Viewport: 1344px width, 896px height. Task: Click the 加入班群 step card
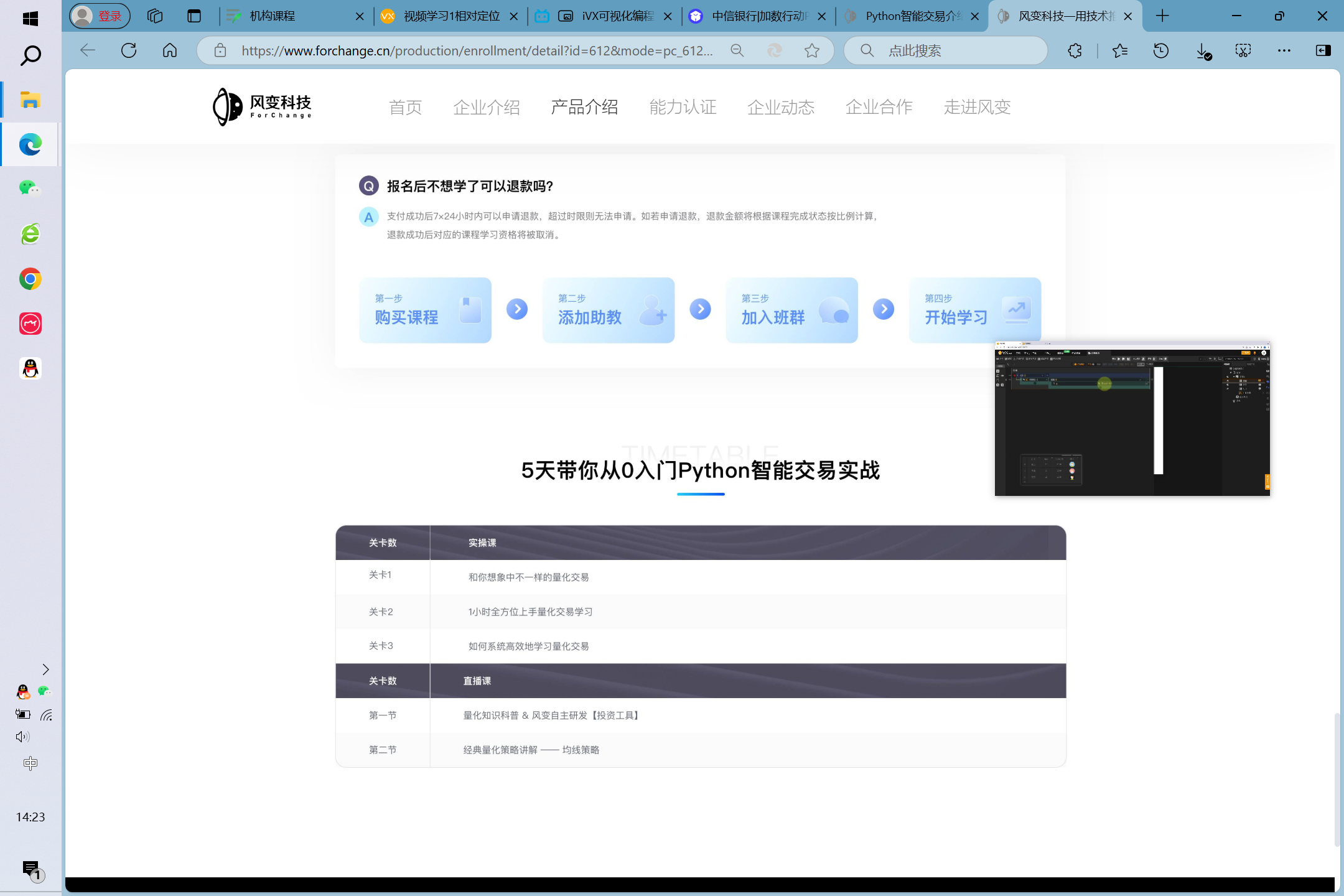point(791,310)
